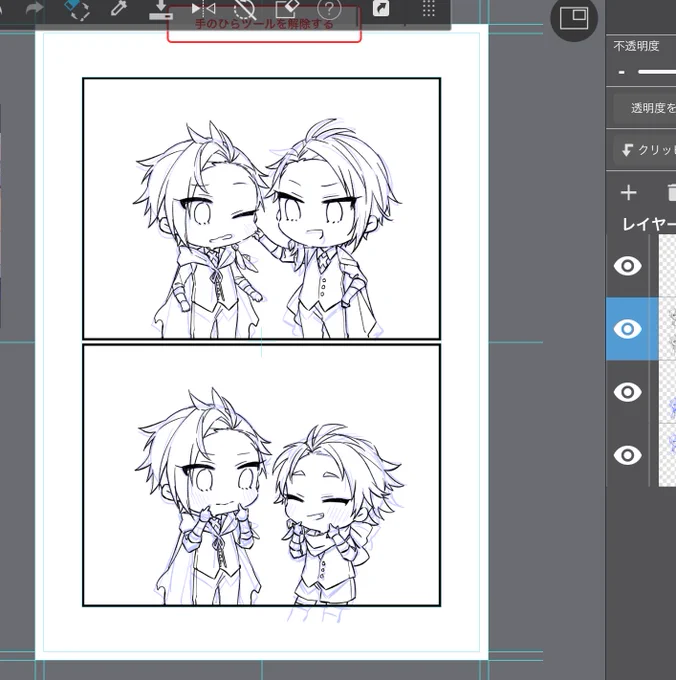Viewport: 676px width, 680px height.
Task: Select the third layer with blue sketch thumbnail
Action: [667, 392]
